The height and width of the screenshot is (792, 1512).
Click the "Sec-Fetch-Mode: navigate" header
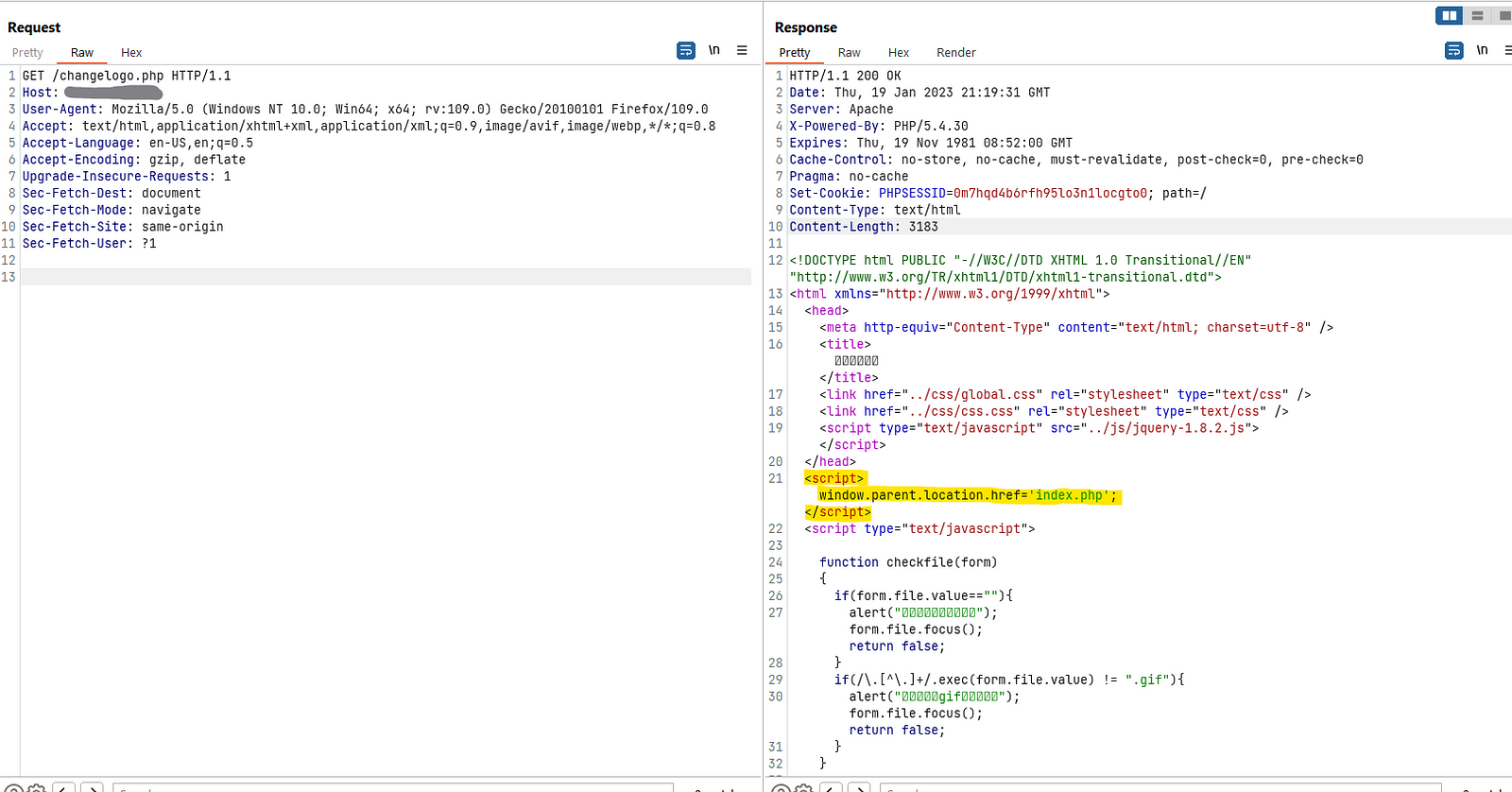click(112, 210)
